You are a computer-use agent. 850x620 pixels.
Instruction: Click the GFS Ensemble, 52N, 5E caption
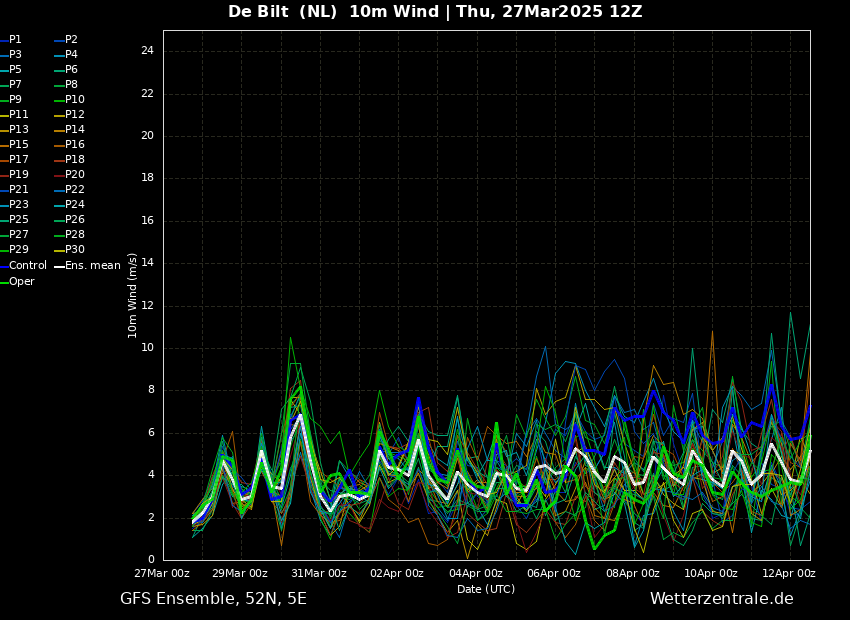[213, 599]
